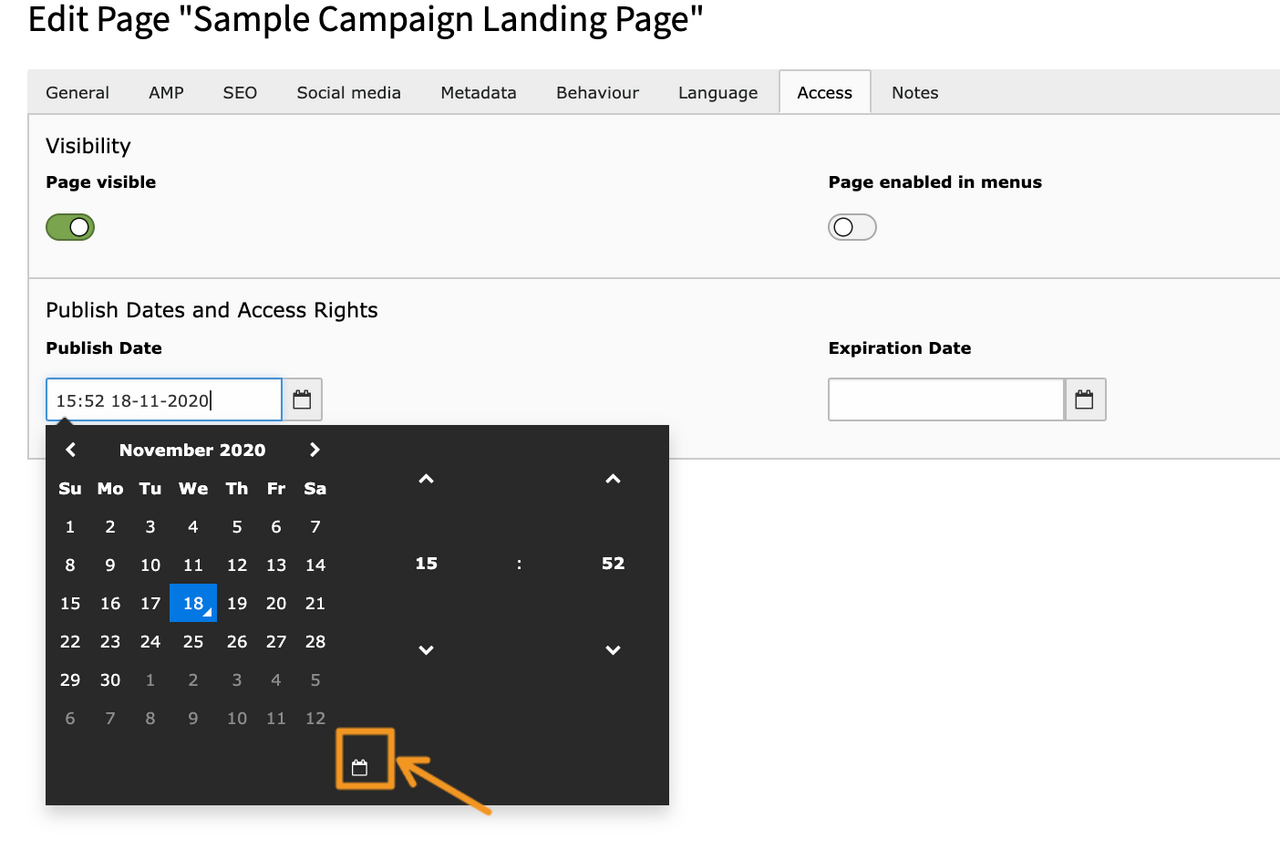The height and width of the screenshot is (850, 1280).
Task: Switch to the SEO tab
Action: click(239, 92)
